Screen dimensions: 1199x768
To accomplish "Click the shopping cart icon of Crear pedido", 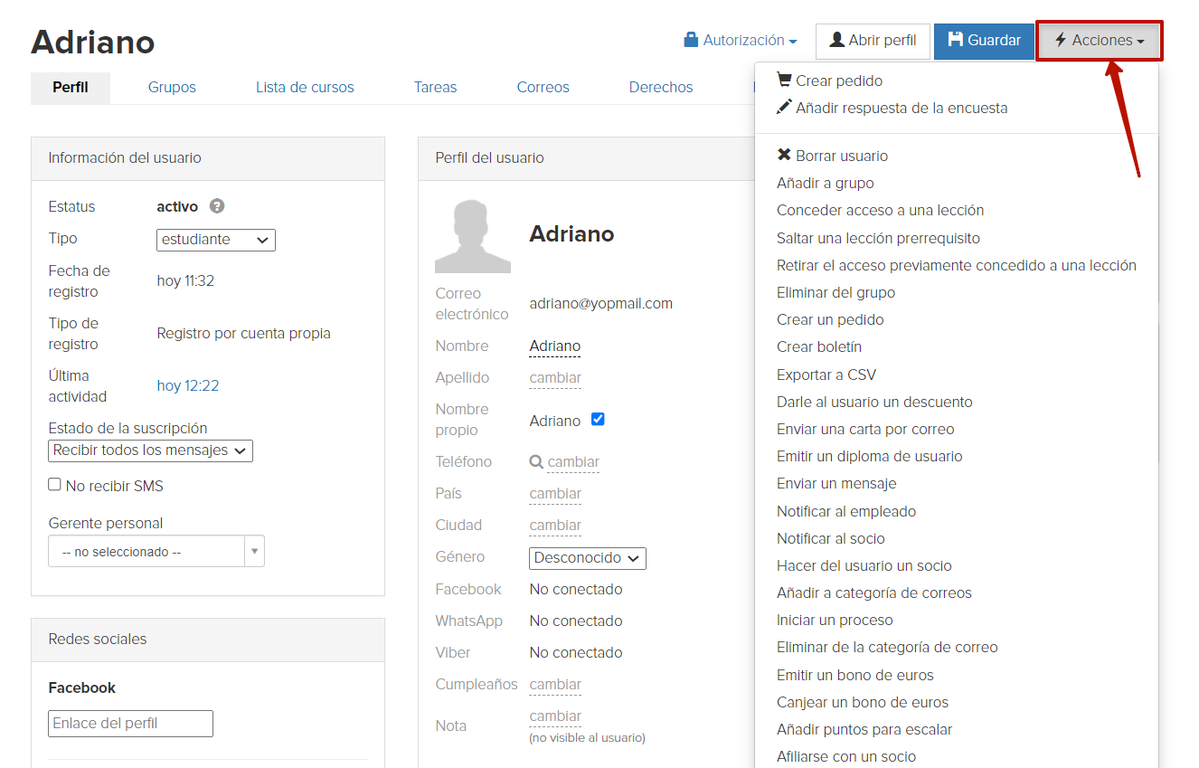I will click(784, 80).
